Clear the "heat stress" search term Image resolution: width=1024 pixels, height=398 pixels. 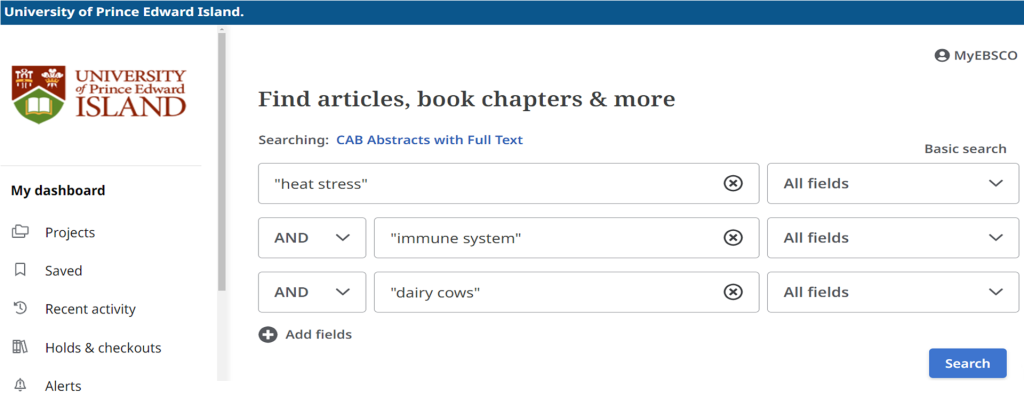tap(733, 184)
